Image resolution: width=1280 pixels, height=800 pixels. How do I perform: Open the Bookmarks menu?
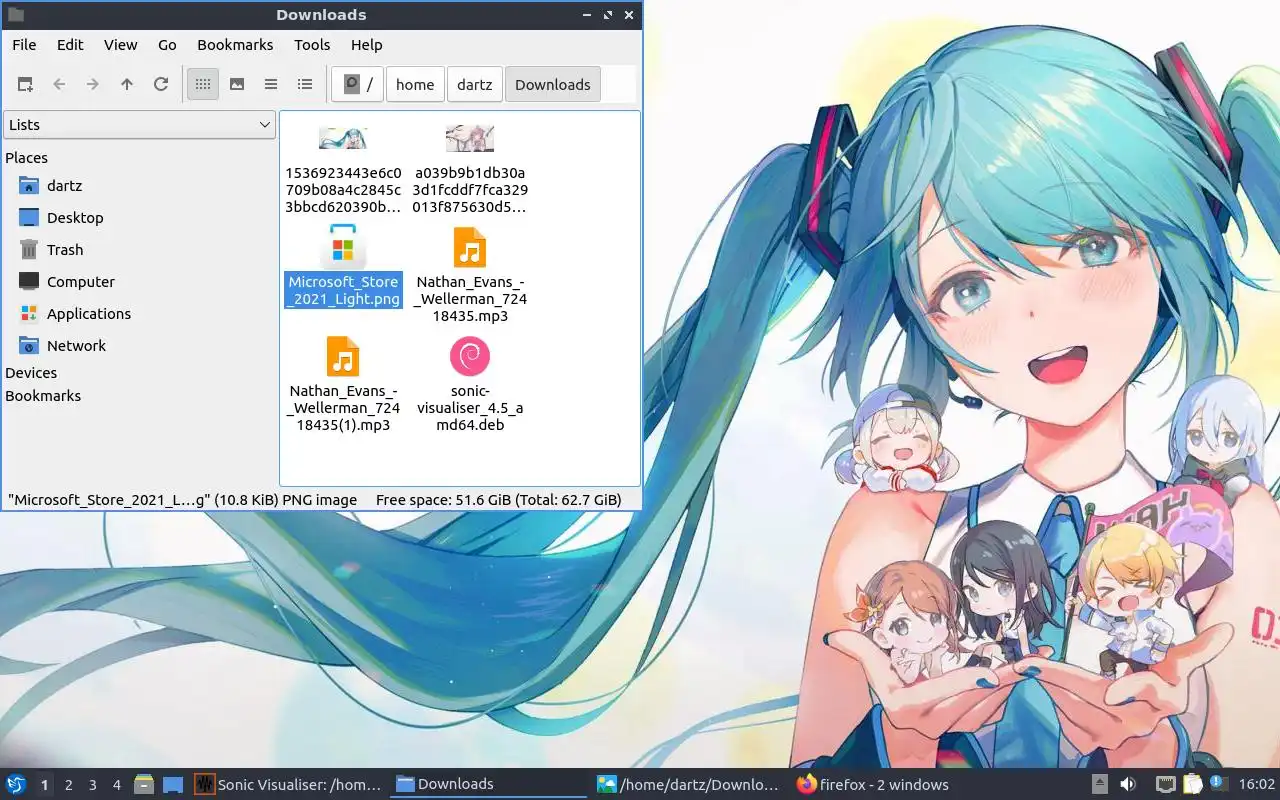pyautogui.click(x=235, y=45)
